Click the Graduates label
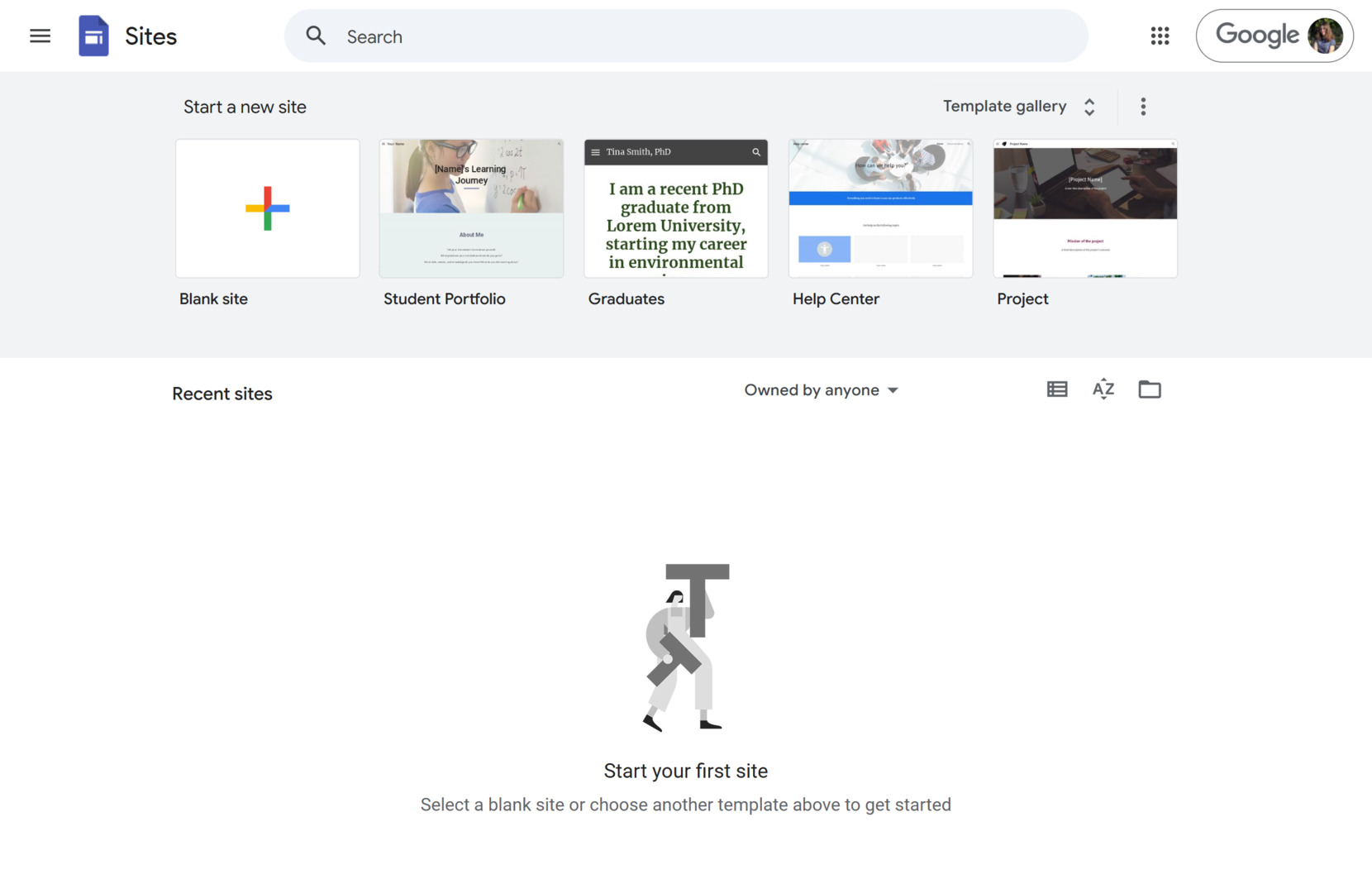1372x879 pixels. pyautogui.click(x=626, y=299)
